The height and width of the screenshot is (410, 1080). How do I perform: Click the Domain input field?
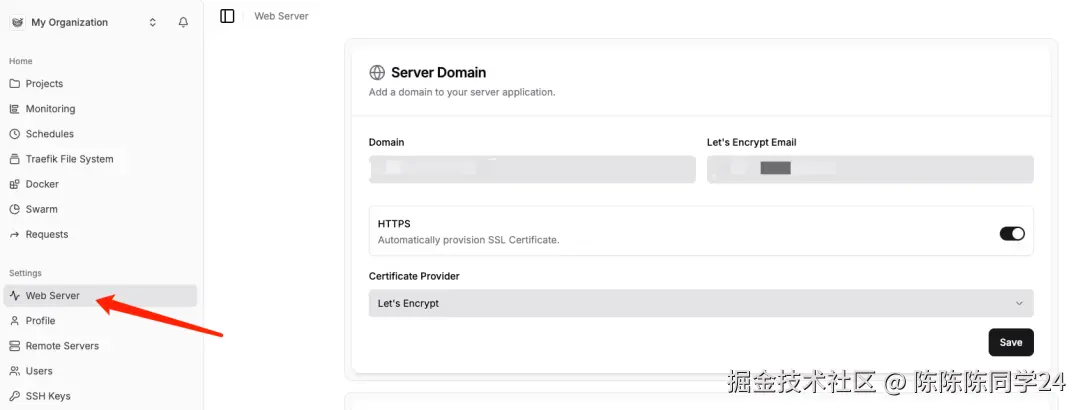point(532,169)
